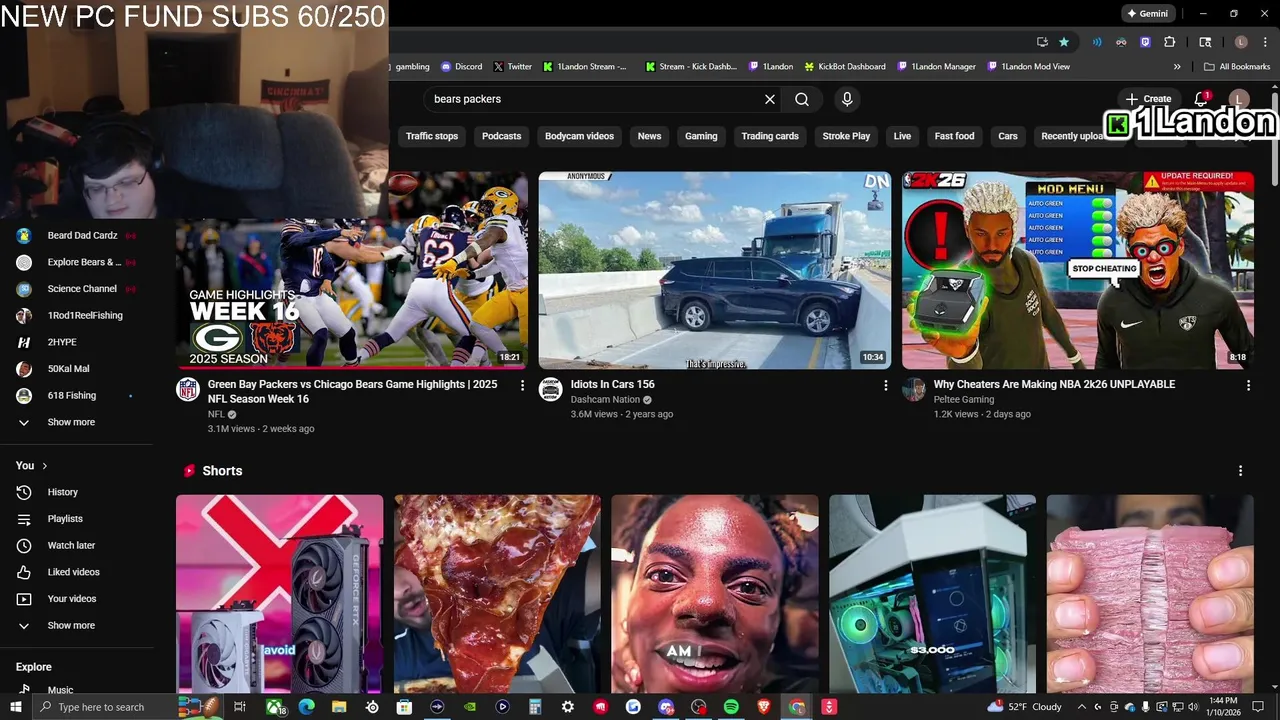Open Brave browser from the taskbar
Screen dimensions: 1280x720
point(764,707)
